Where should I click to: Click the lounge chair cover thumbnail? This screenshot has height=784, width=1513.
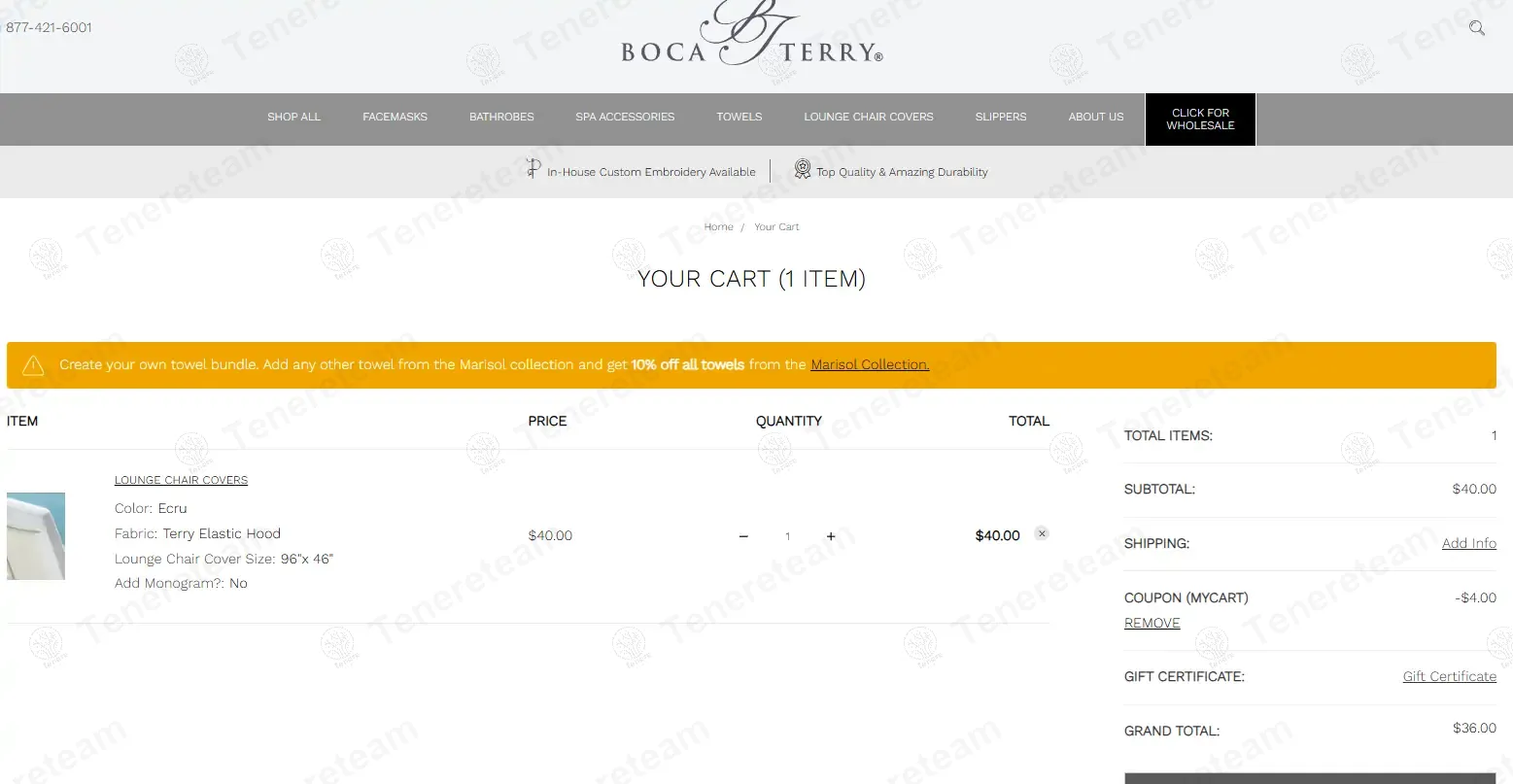pyautogui.click(x=36, y=536)
